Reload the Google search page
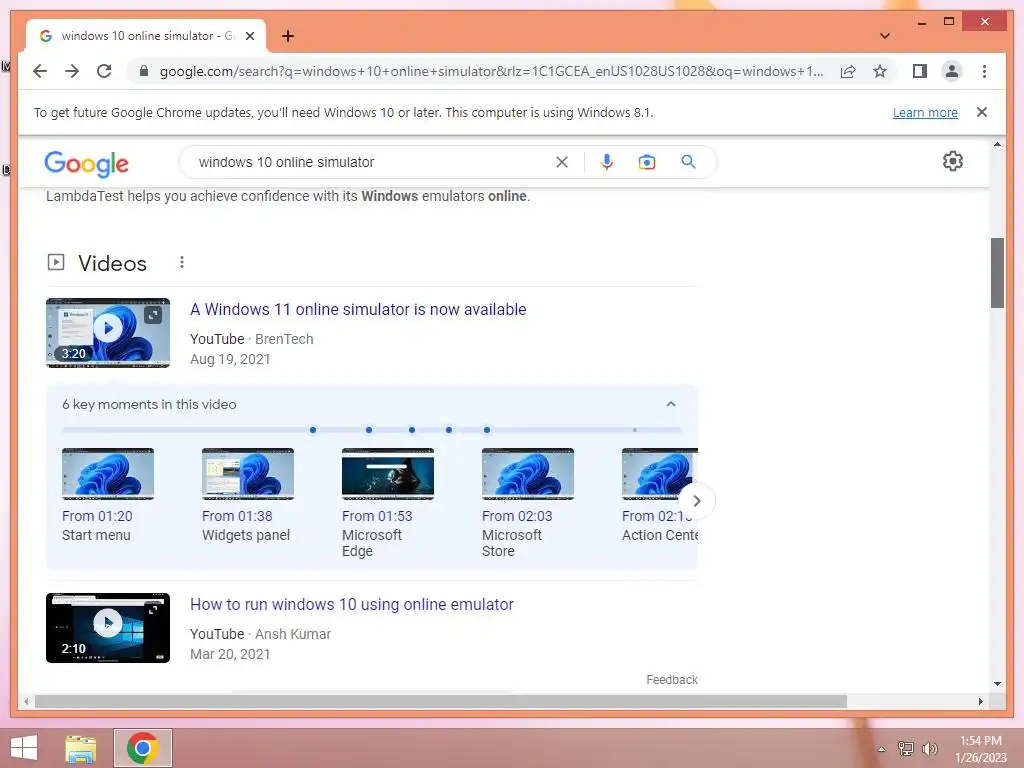The width and height of the screenshot is (1024, 768). 104,71
